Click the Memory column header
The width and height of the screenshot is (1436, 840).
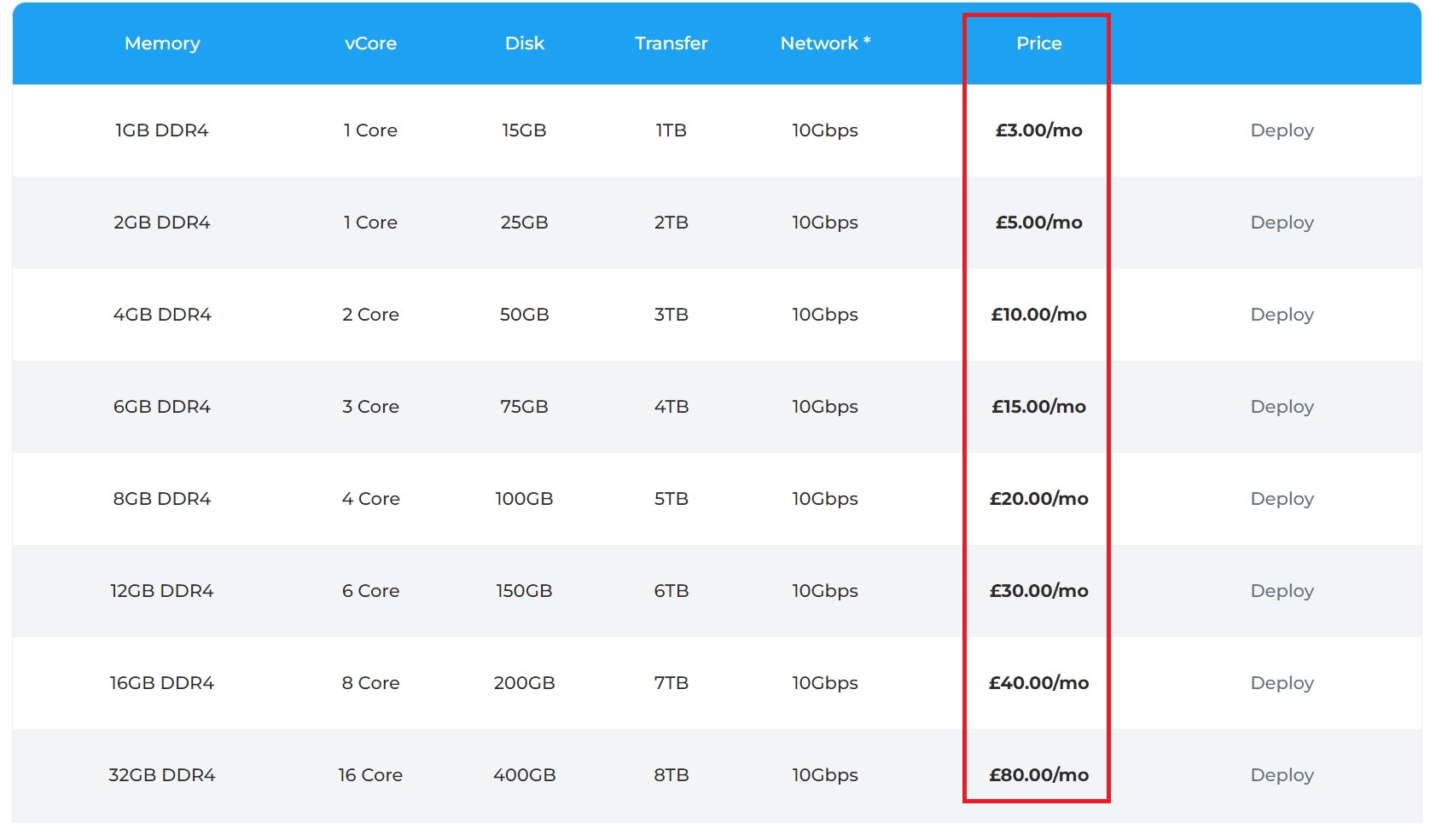(162, 43)
